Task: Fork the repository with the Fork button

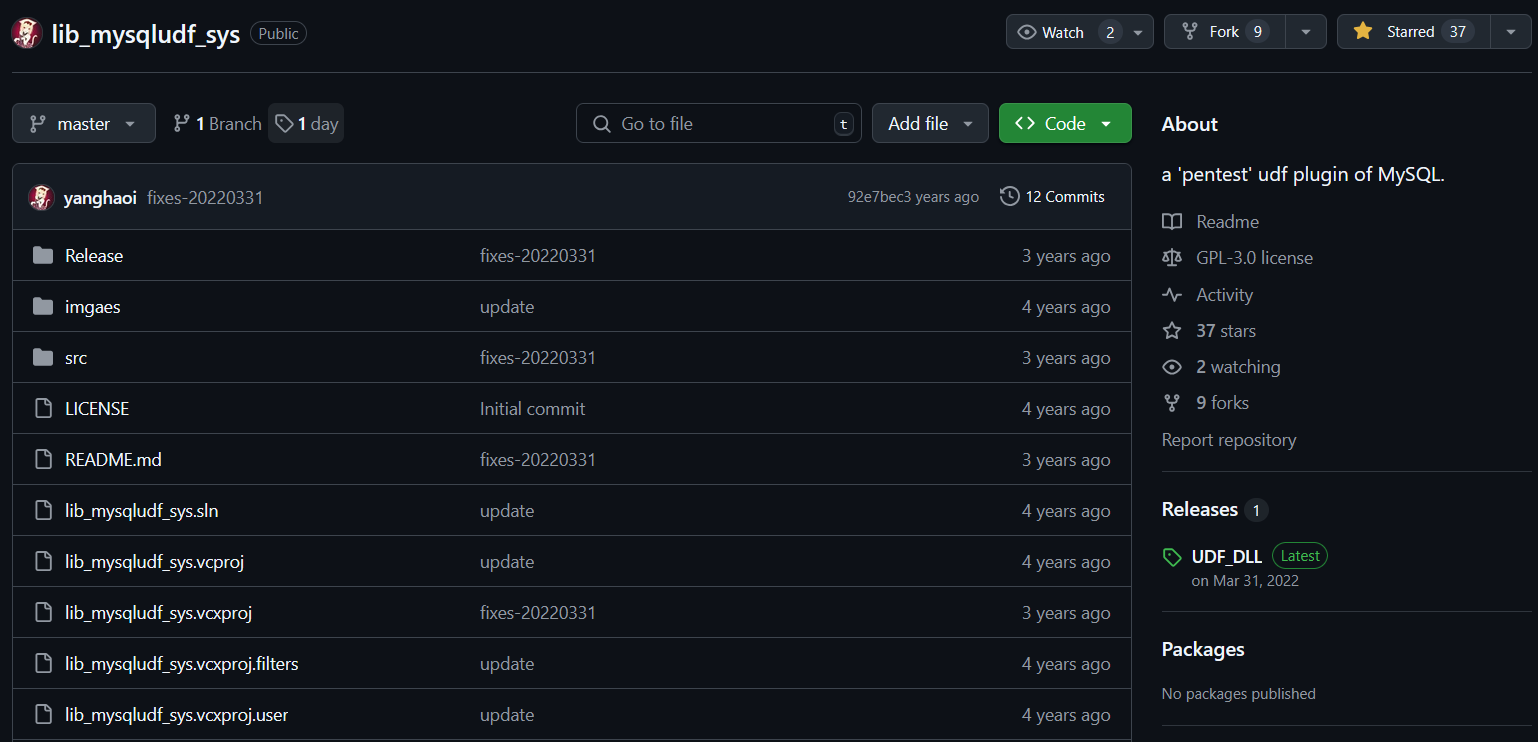Action: (1224, 32)
